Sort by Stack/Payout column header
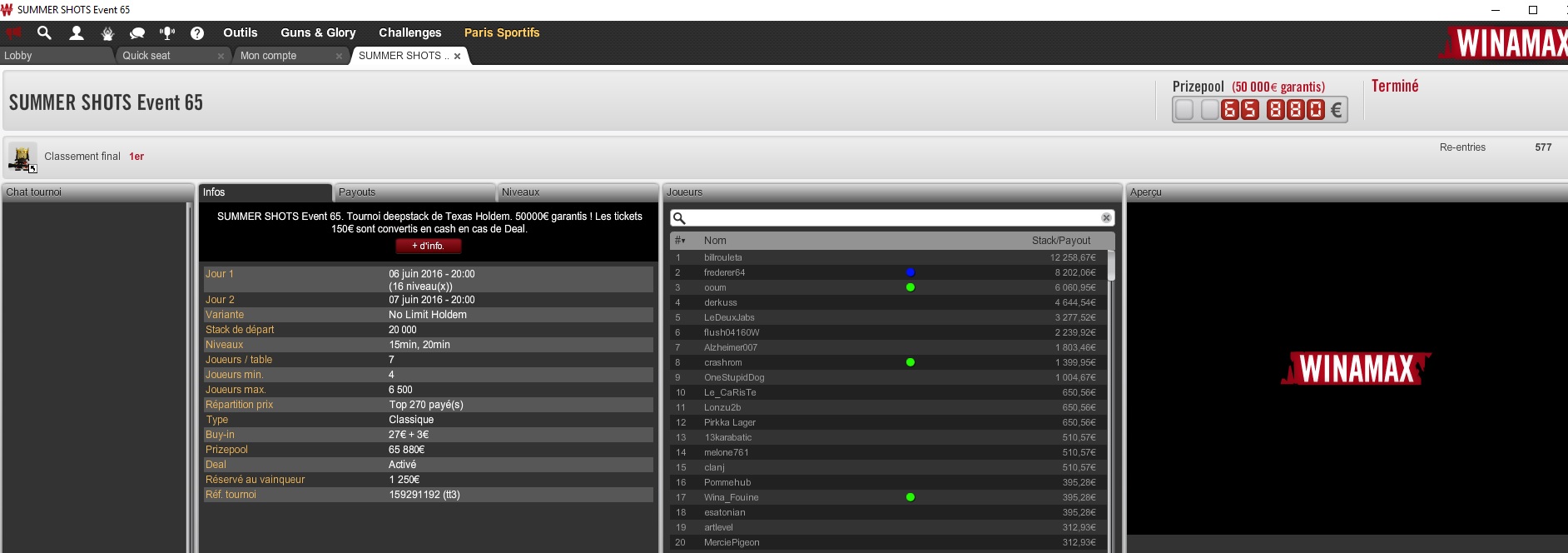1568x553 pixels. (1061, 241)
